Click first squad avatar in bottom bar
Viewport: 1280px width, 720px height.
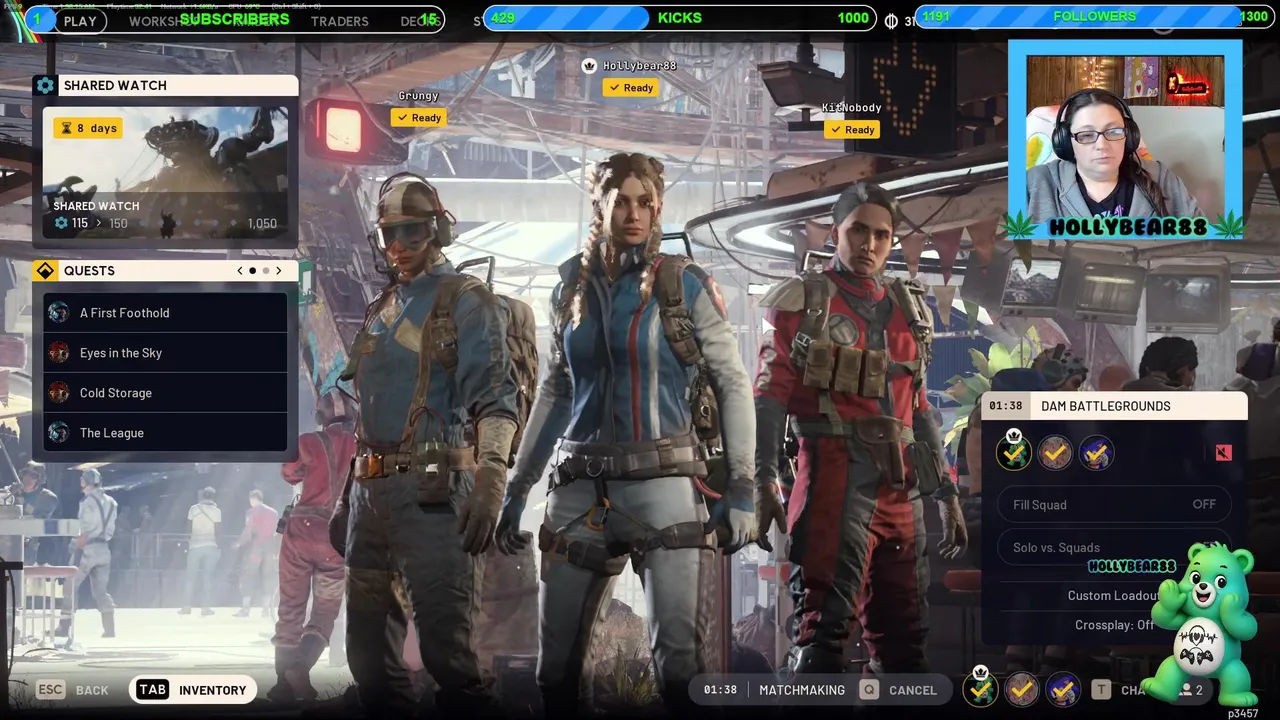981,689
